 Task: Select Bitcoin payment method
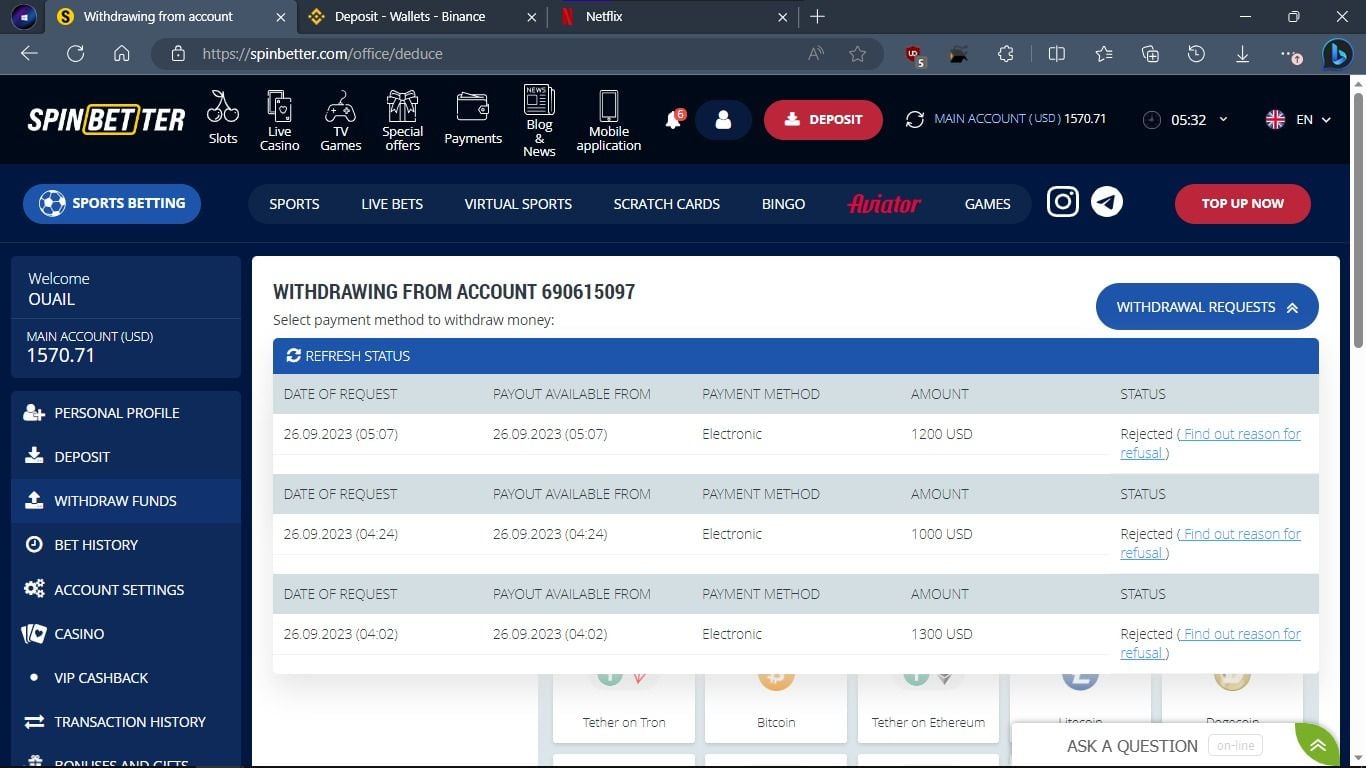pyautogui.click(x=776, y=708)
